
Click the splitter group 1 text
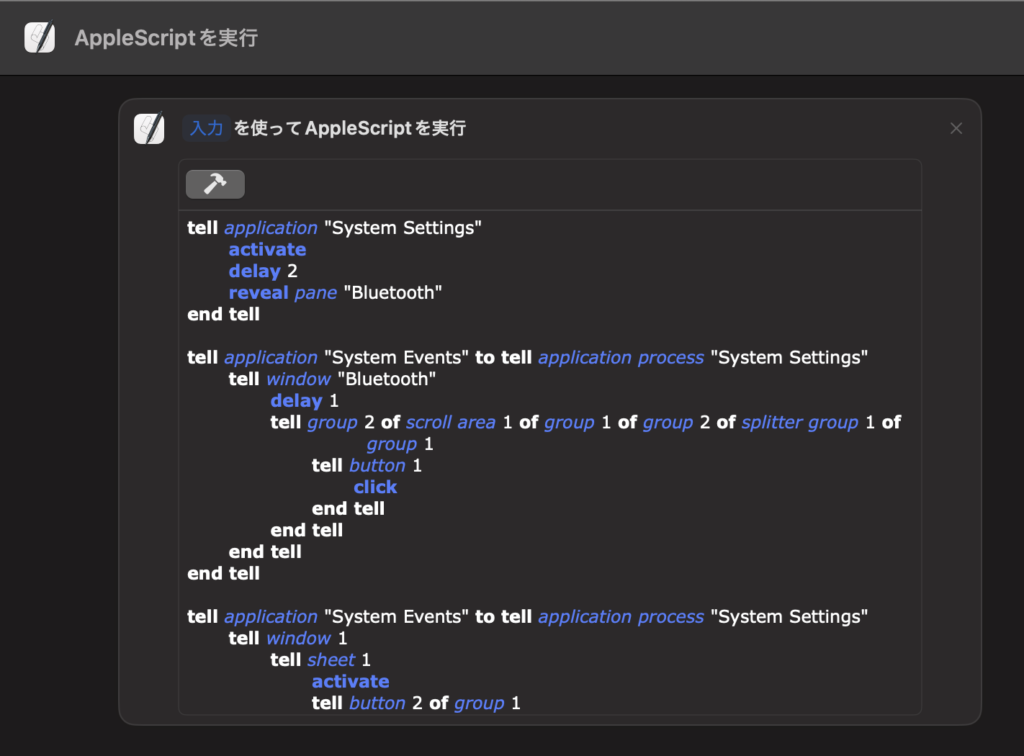pos(800,422)
